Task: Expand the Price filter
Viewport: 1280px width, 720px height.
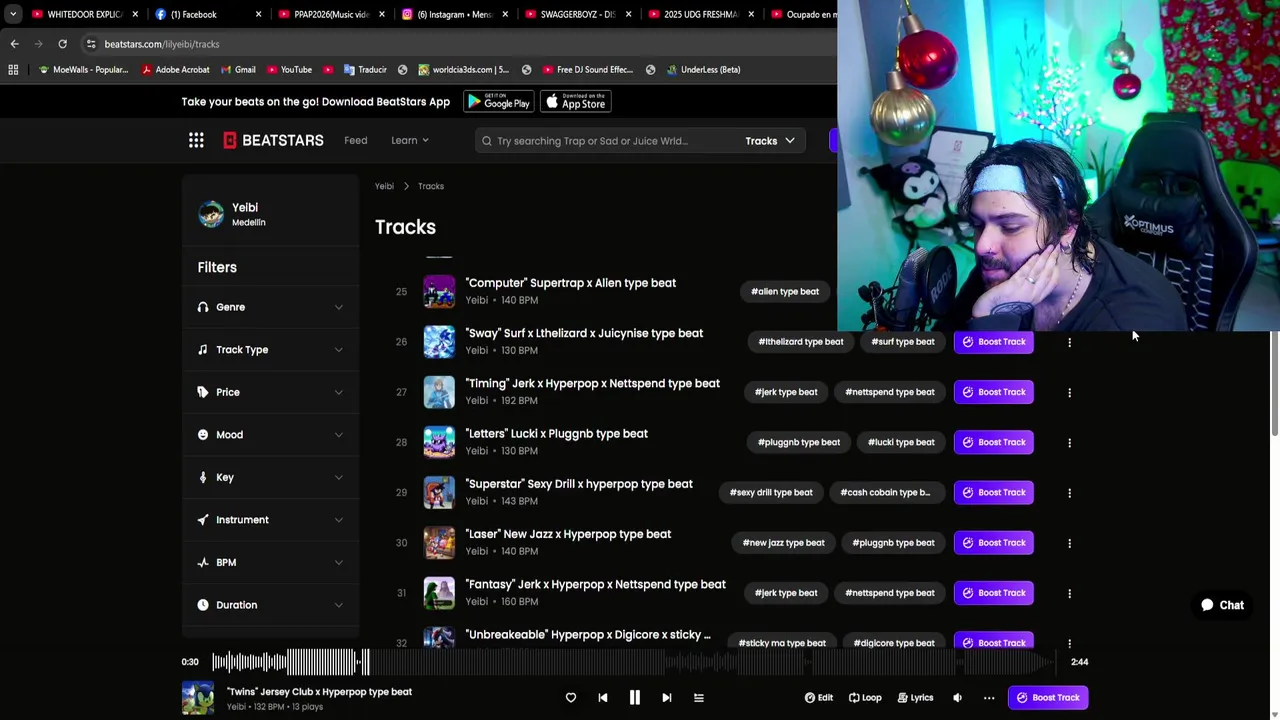Action: [270, 392]
